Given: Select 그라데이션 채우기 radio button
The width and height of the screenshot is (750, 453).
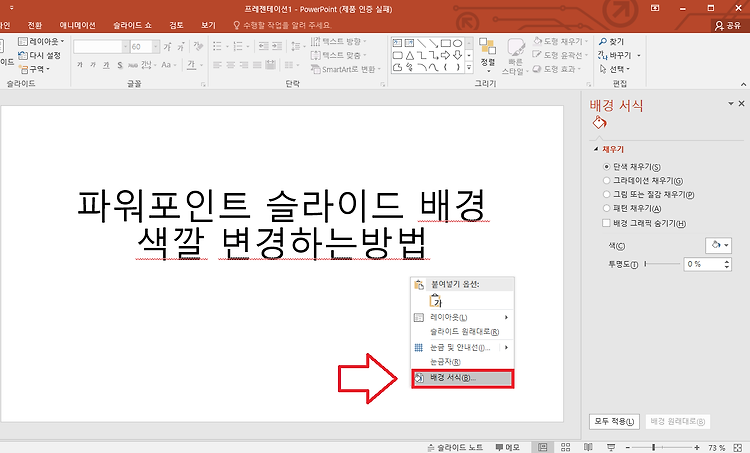Looking at the screenshot, I should tap(607, 181).
